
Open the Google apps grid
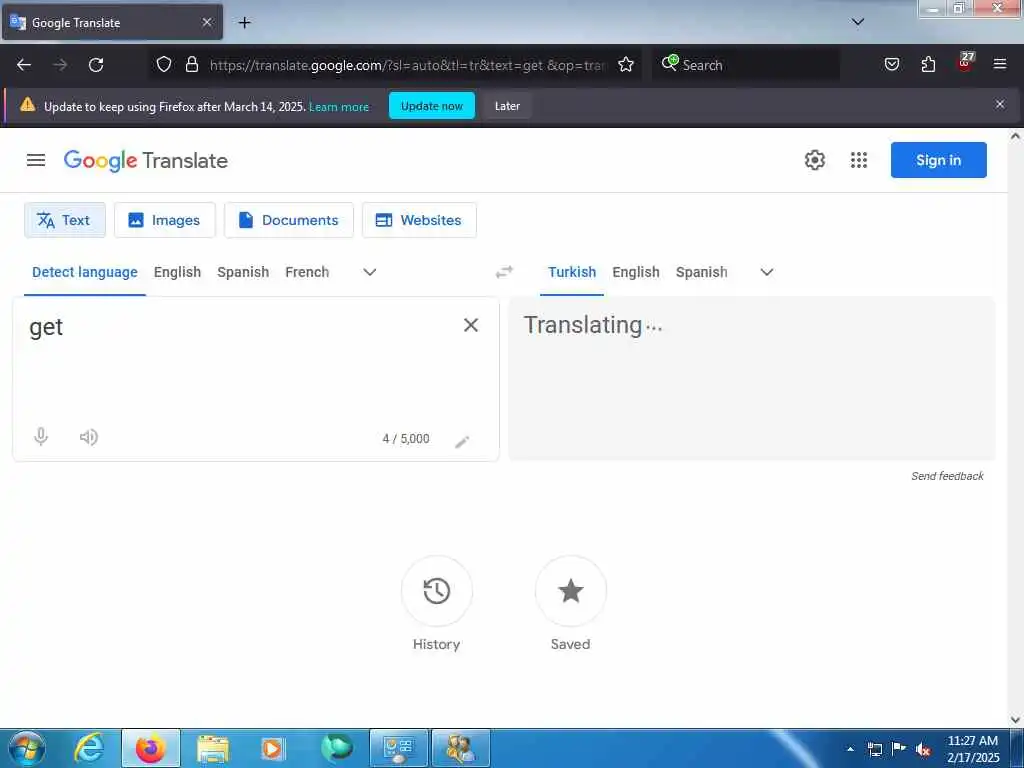click(859, 160)
